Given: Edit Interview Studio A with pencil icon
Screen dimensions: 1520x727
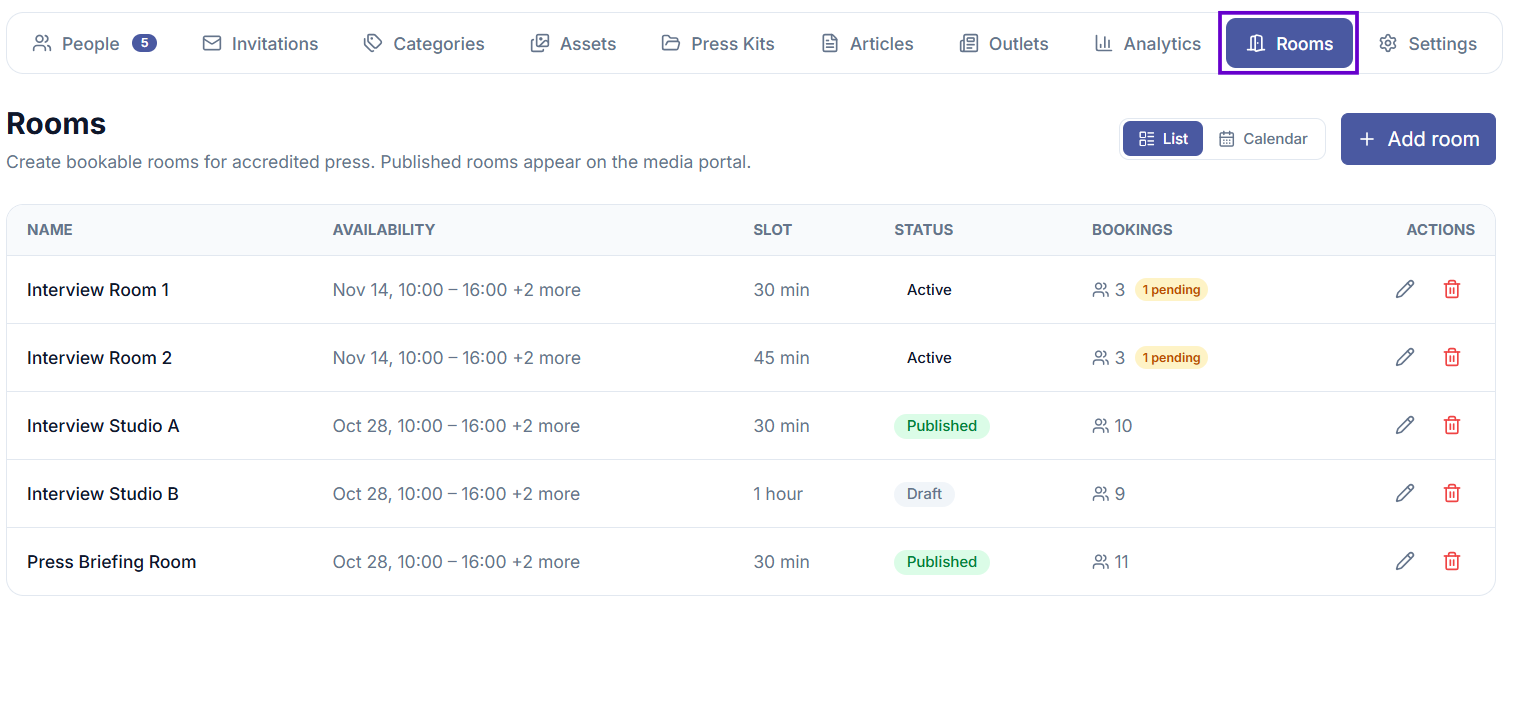Looking at the screenshot, I should pyautogui.click(x=1405, y=425).
